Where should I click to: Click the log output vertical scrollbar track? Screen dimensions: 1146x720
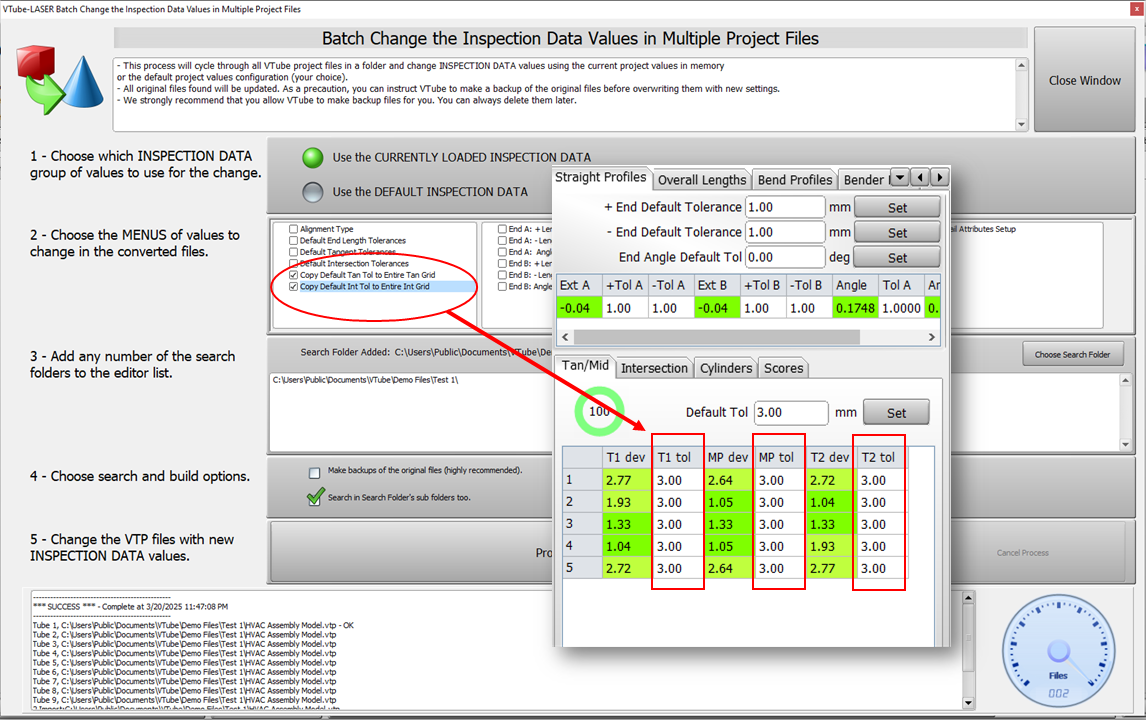click(968, 651)
